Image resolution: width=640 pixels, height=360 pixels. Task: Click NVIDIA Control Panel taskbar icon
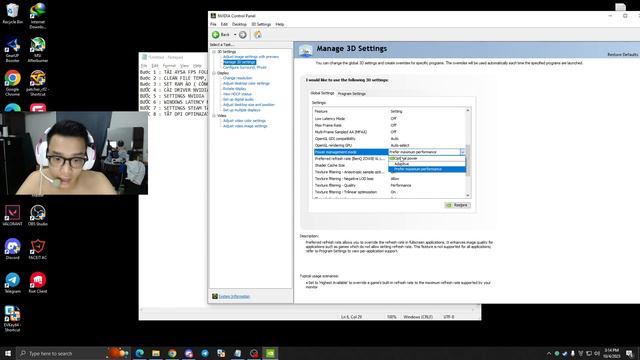pyautogui.click(x=270, y=353)
